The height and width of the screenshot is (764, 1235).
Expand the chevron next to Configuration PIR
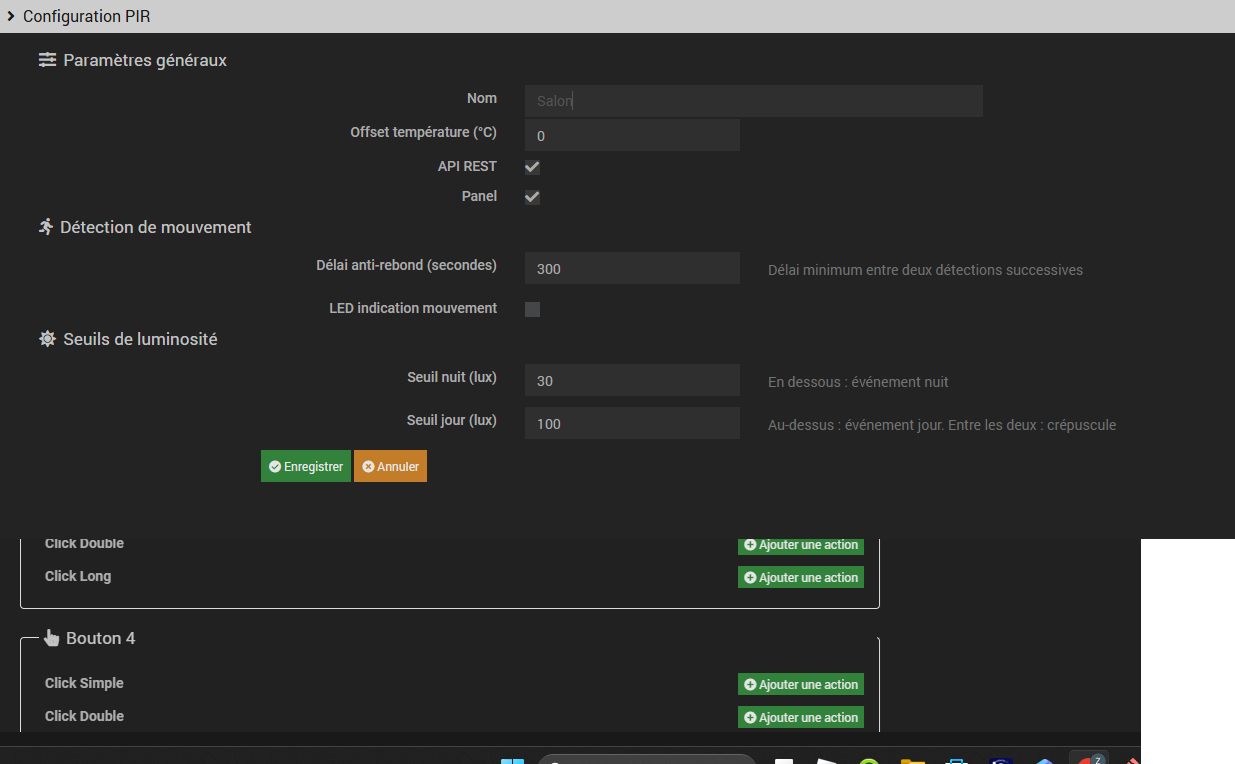coord(12,16)
